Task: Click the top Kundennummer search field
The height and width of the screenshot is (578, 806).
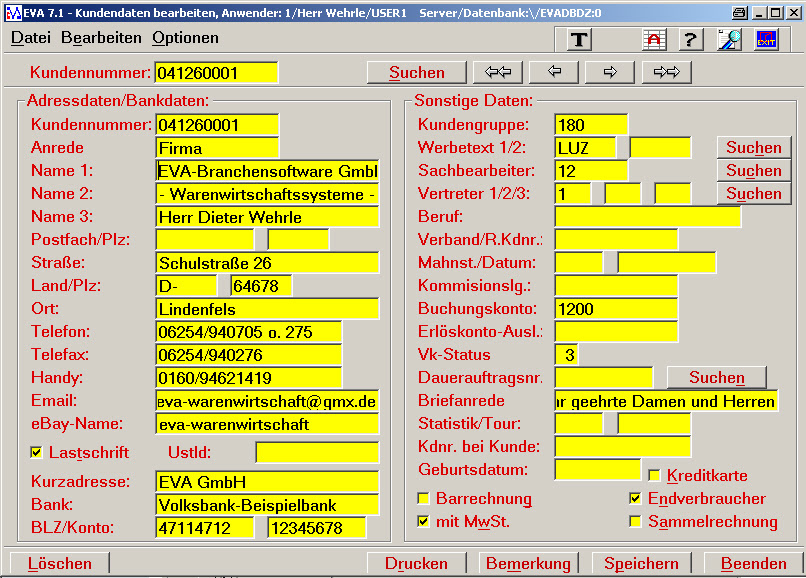Action: 216,73
